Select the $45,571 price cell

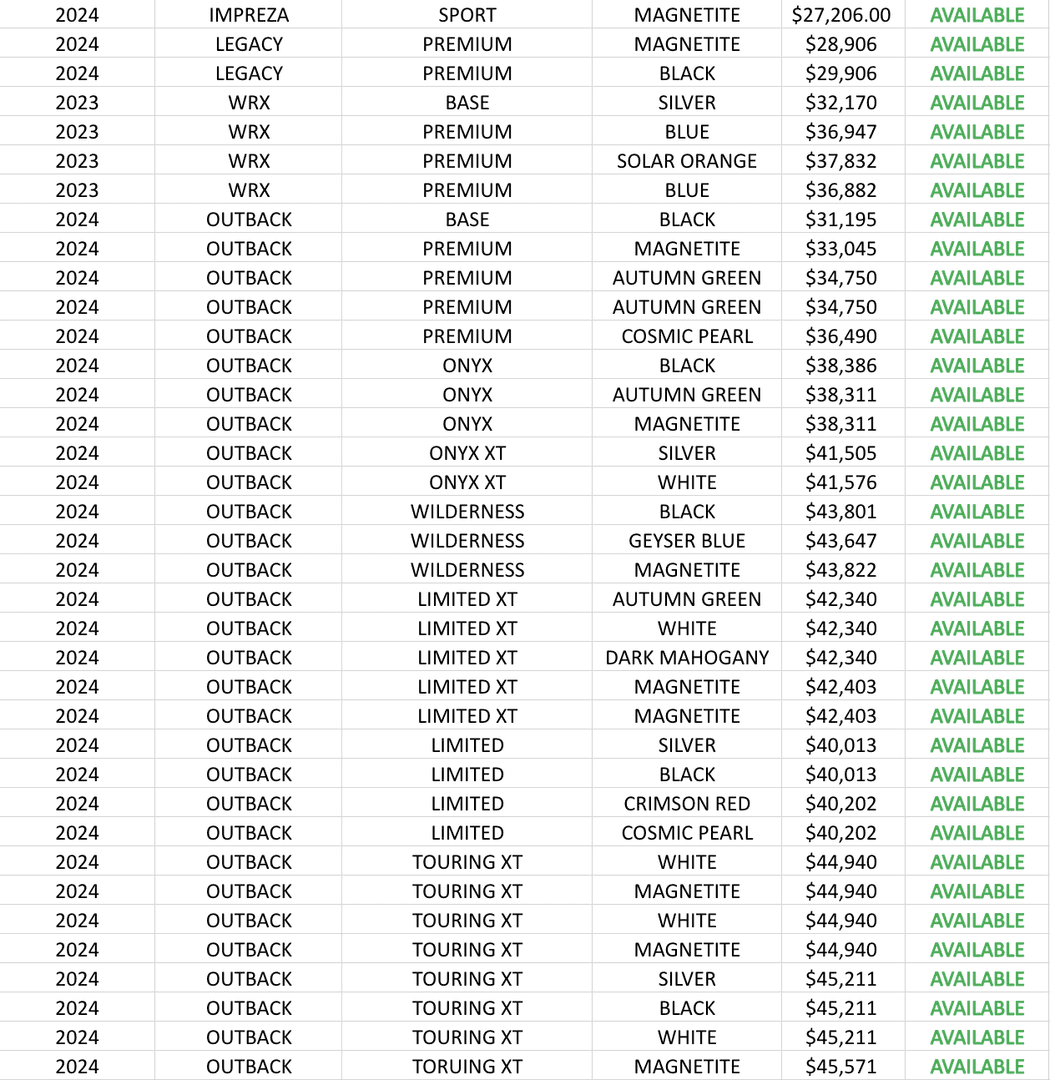(841, 1067)
